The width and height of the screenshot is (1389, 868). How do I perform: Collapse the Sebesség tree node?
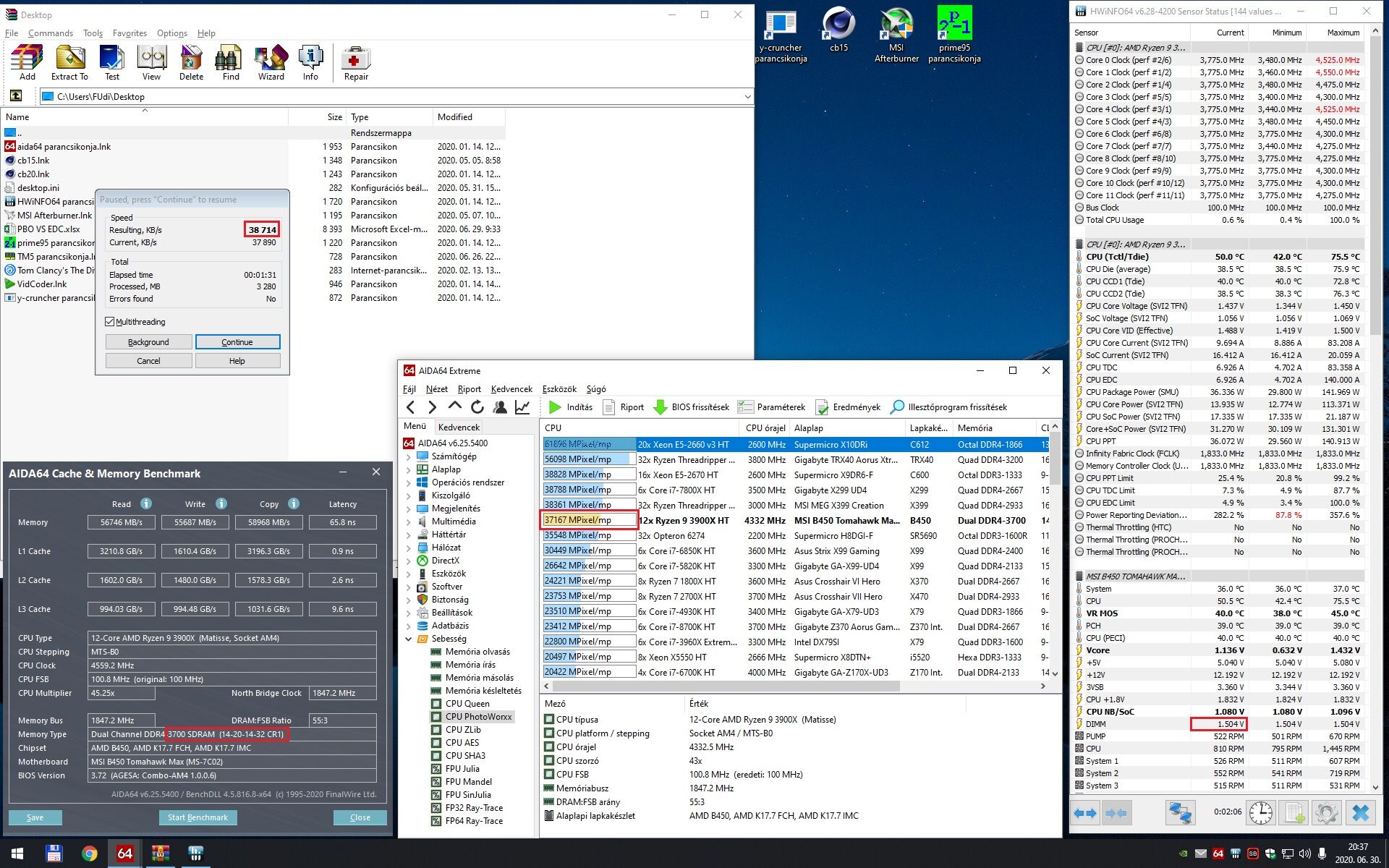[x=409, y=639]
